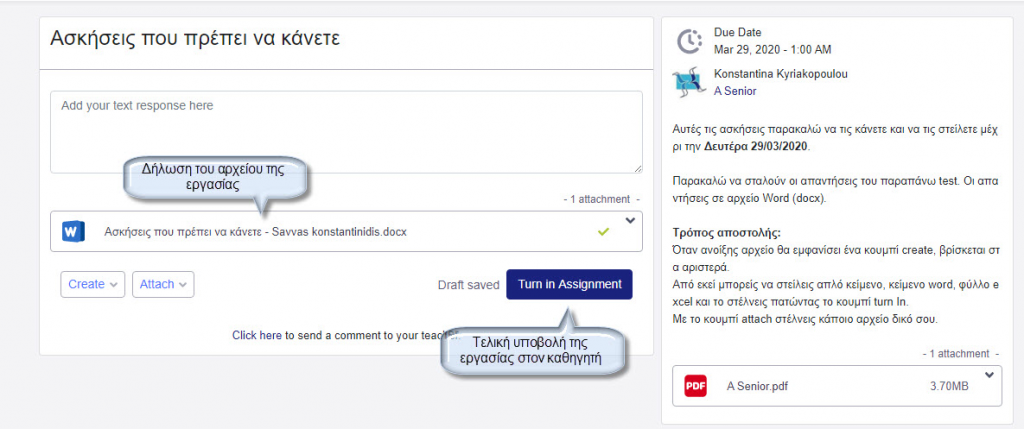Click the '- 1 attachment -' label above the PDF
Viewport: 1024px width, 429px height.
(961, 353)
